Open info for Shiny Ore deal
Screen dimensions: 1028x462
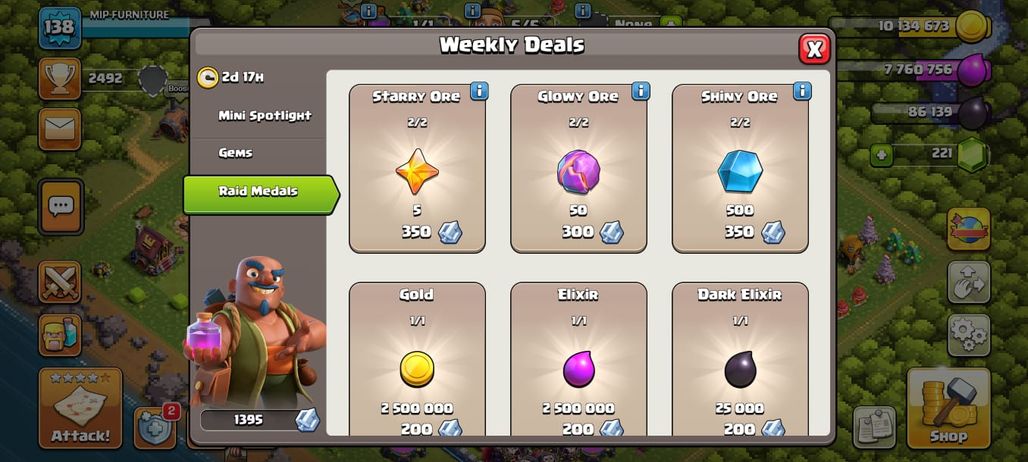802,91
